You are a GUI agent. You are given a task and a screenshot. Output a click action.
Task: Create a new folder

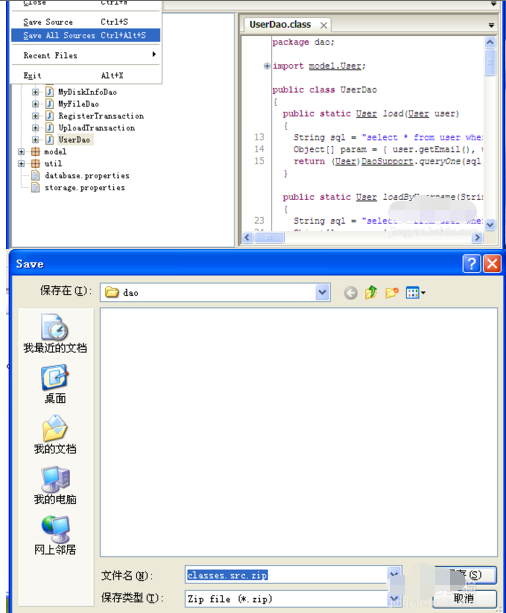(391, 292)
